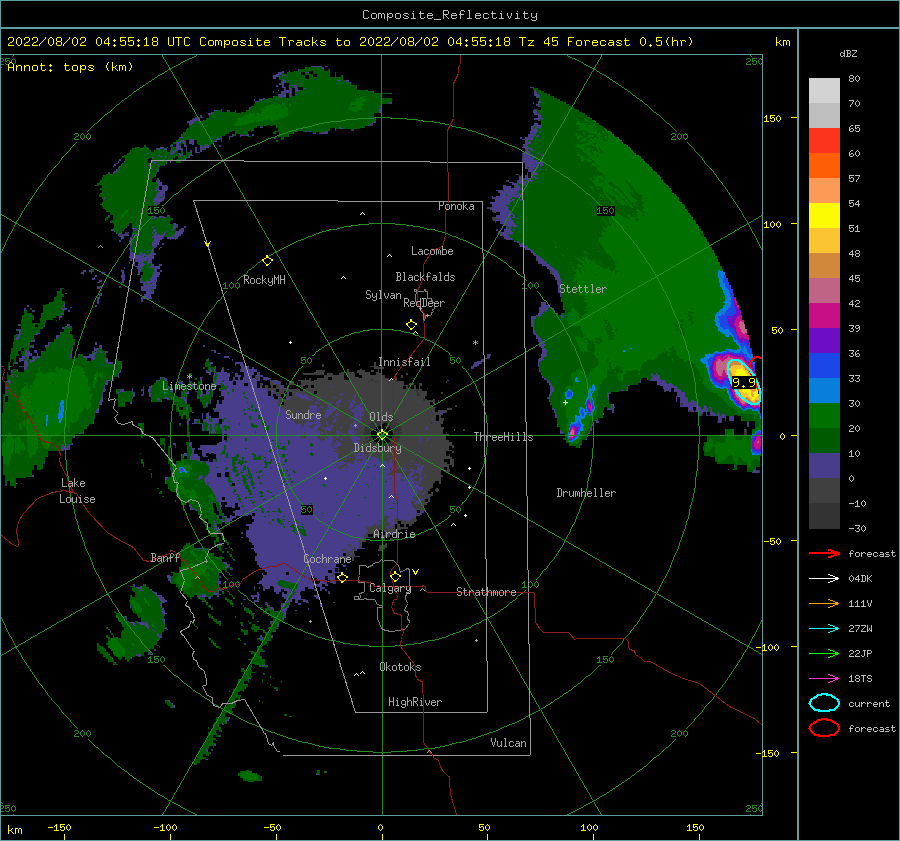Click the 'Annot: tops (km)' annotation text
The width and height of the screenshot is (900, 841).
[x=70, y=67]
